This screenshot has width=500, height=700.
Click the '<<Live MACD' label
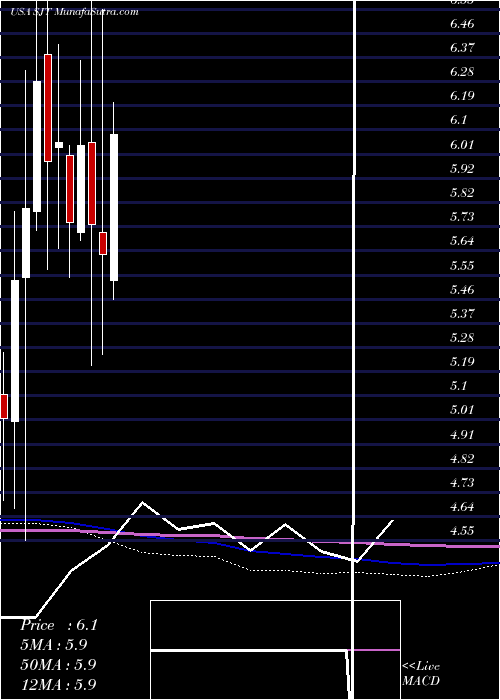point(421,674)
